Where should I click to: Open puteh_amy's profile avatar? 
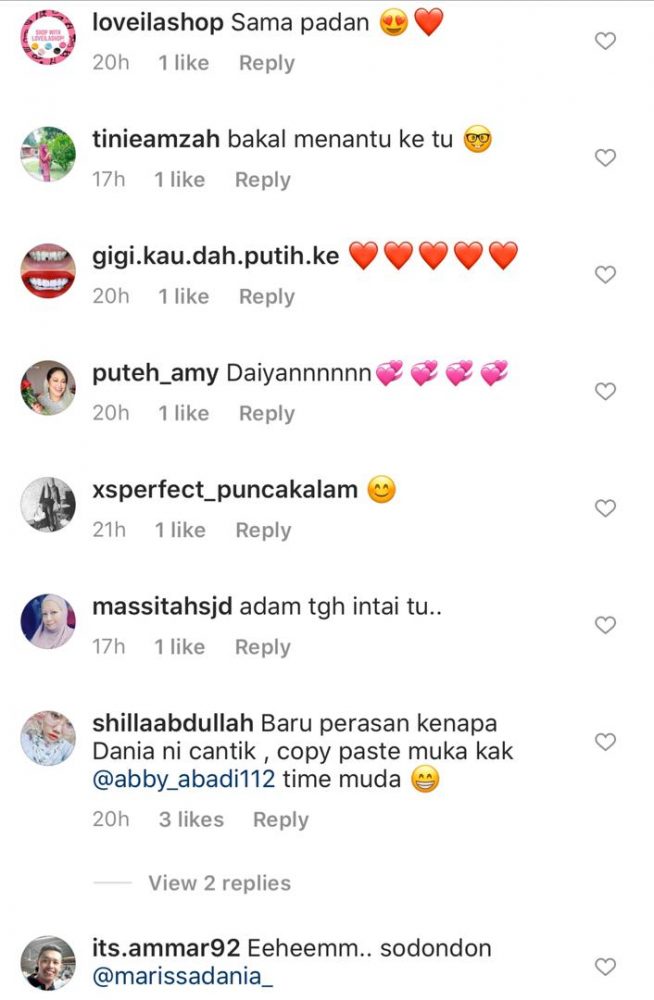coord(48,388)
